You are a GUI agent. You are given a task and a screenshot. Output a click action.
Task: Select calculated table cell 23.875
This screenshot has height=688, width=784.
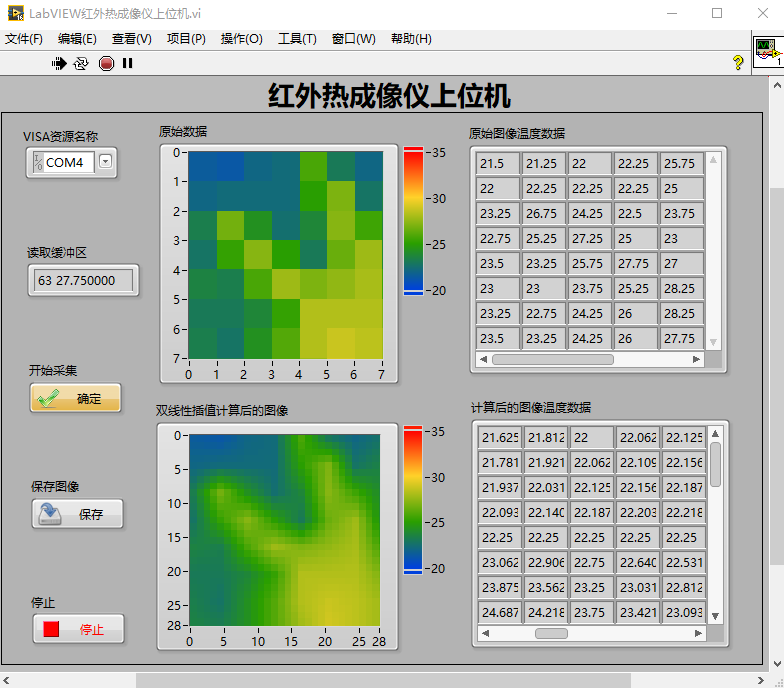tap(500, 588)
